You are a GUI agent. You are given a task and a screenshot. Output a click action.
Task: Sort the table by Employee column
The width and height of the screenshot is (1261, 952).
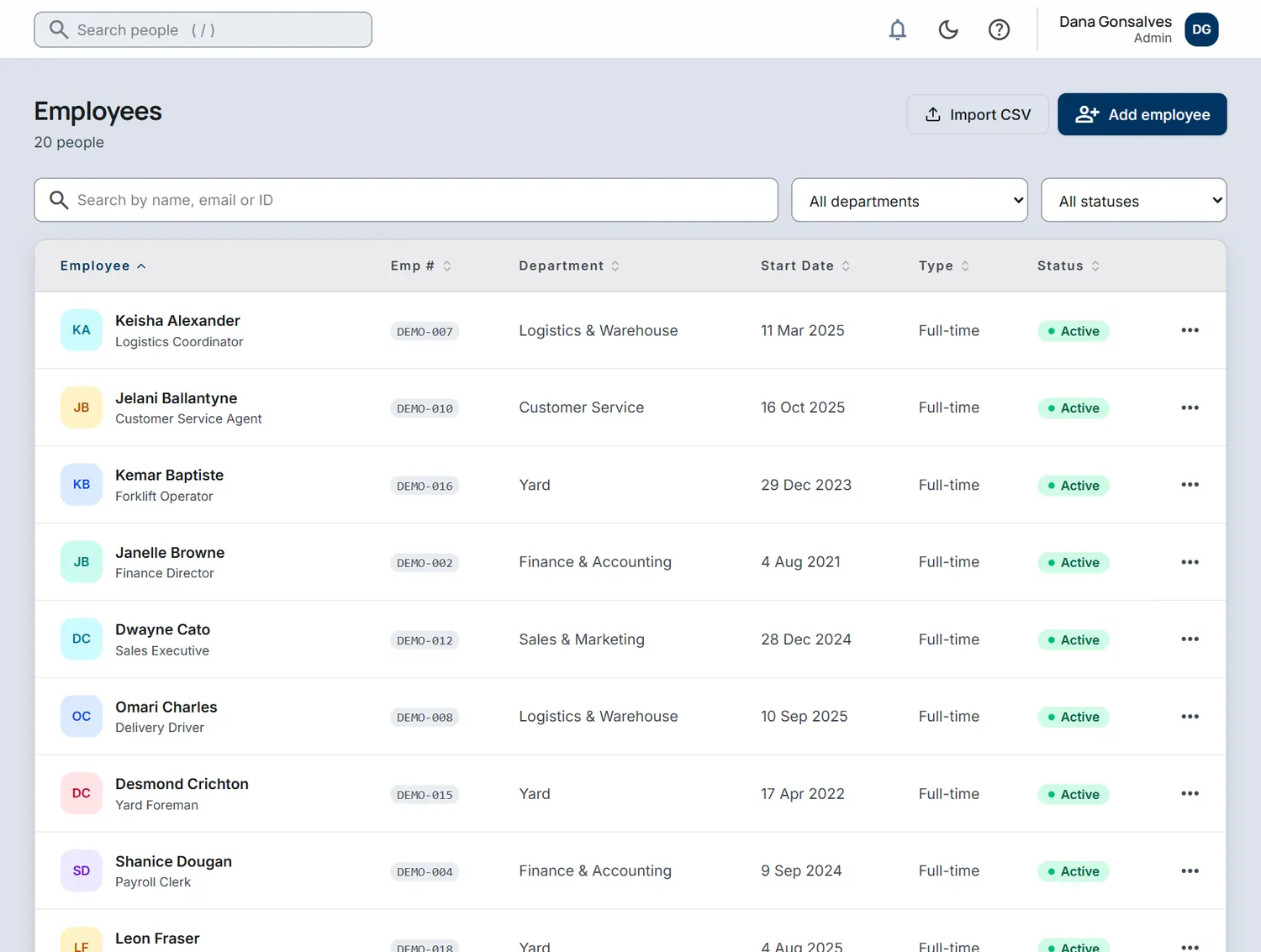point(103,266)
